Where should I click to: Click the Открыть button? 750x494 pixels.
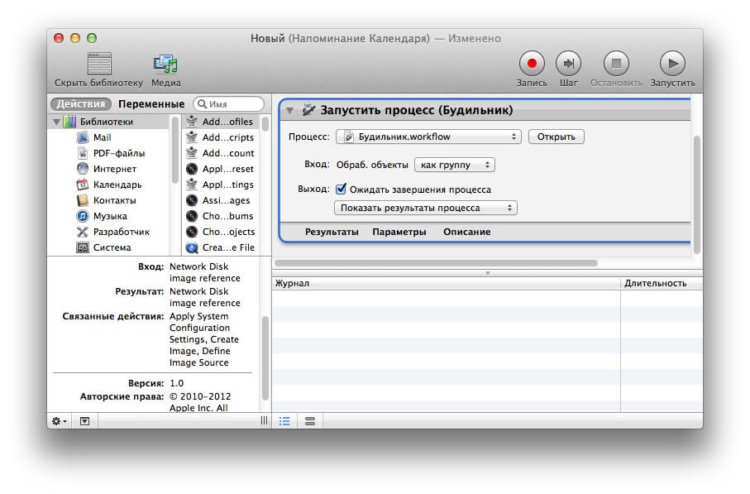point(556,137)
